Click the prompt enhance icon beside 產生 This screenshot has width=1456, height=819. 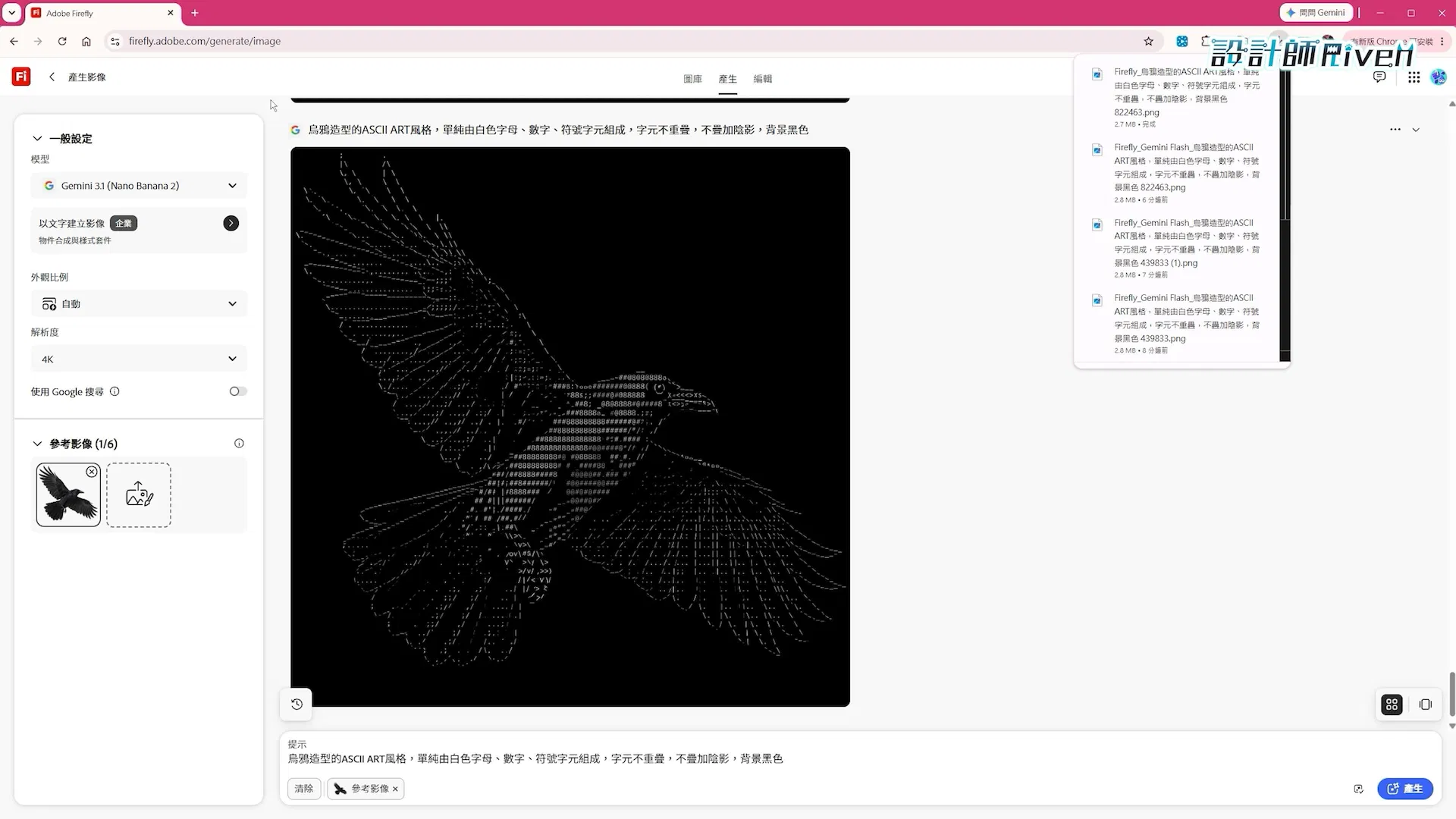click(x=1358, y=789)
